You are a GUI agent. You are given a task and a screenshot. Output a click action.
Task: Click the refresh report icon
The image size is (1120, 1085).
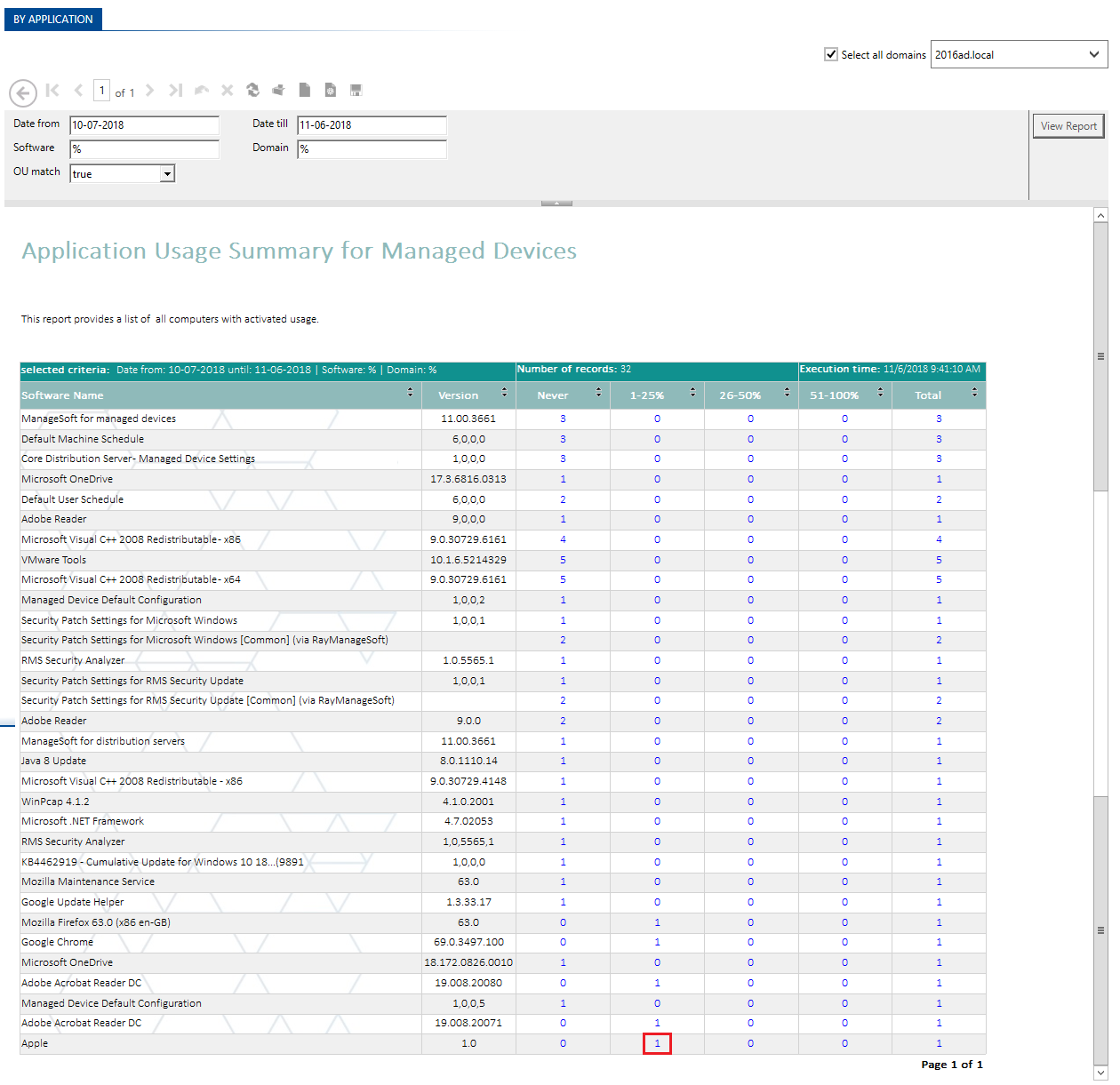click(x=253, y=90)
